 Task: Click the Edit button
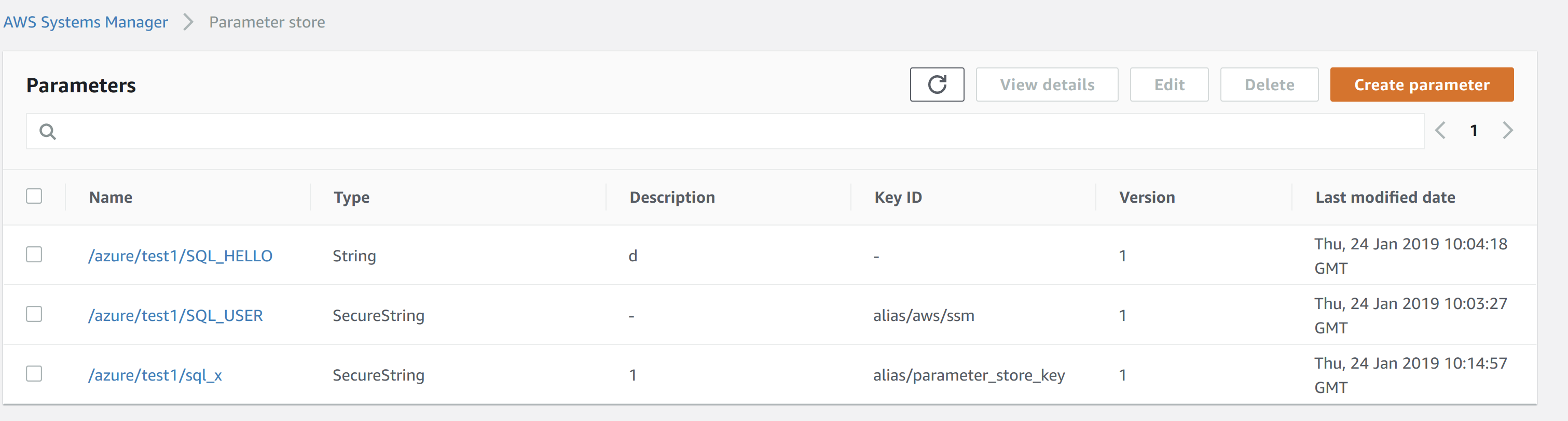pyautogui.click(x=1168, y=85)
